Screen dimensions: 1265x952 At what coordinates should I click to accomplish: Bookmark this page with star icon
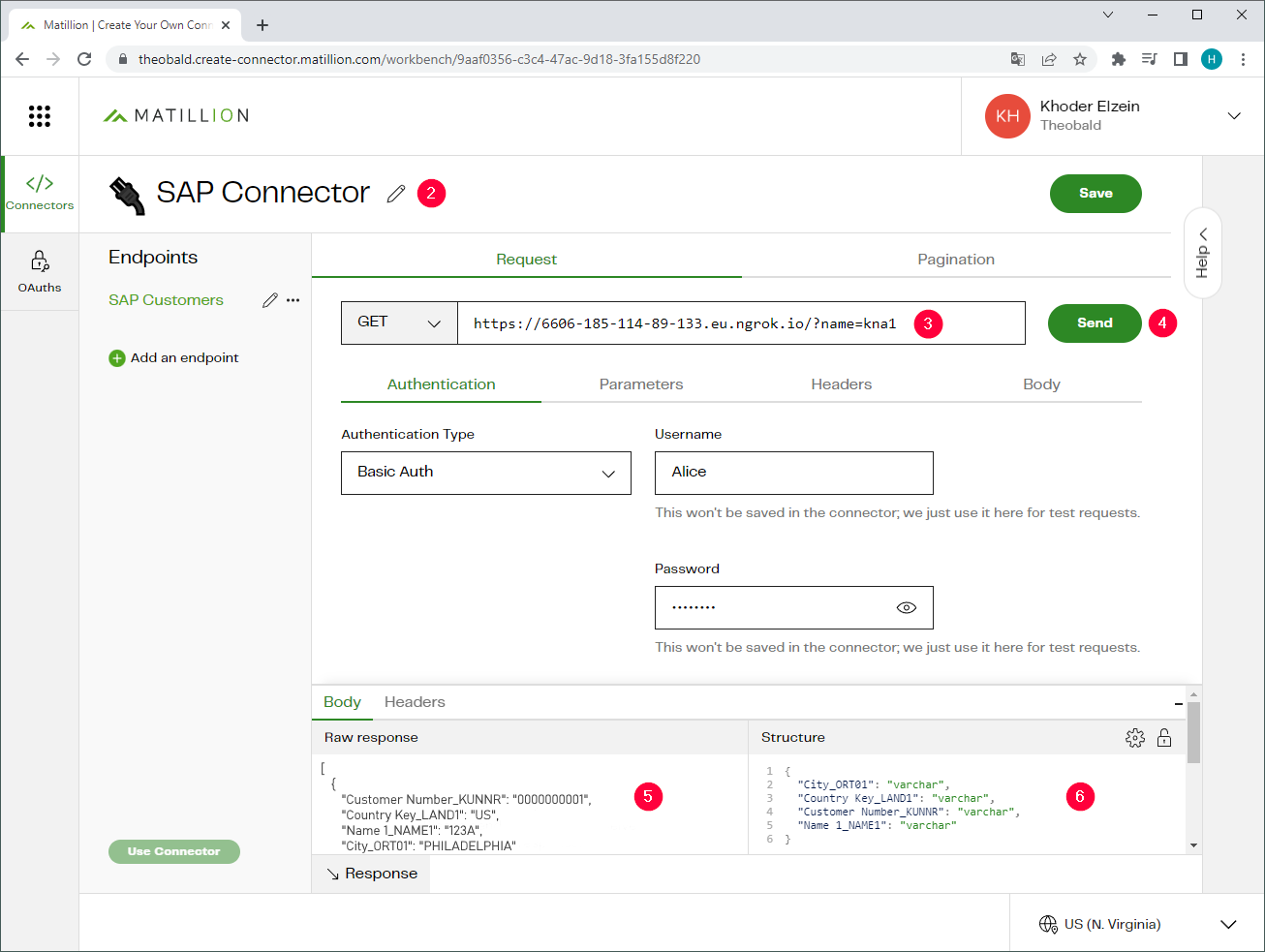(x=1080, y=59)
